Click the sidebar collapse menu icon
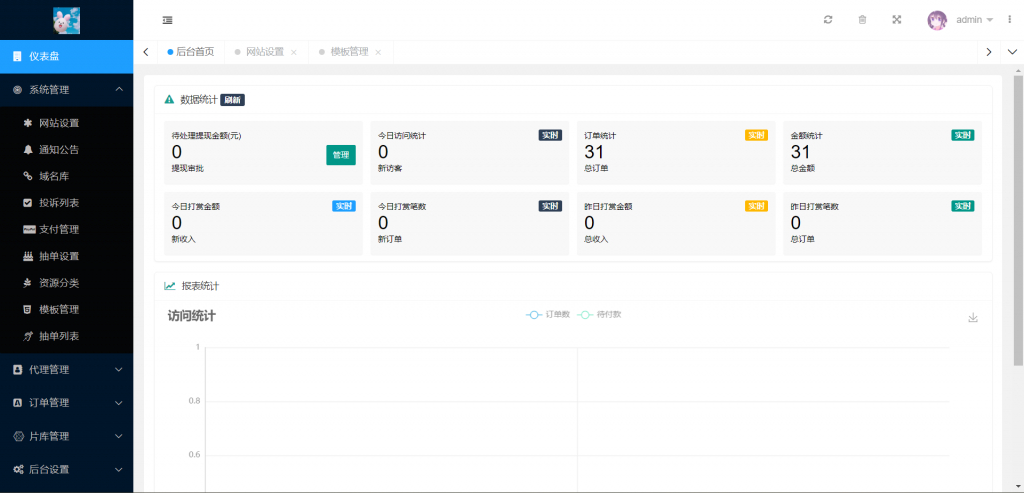The image size is (1024, 493). (166, 20)
